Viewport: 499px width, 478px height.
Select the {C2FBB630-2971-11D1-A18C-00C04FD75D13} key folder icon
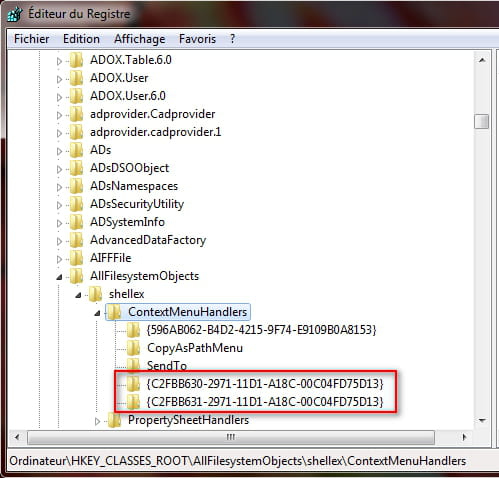click(134, 384)
